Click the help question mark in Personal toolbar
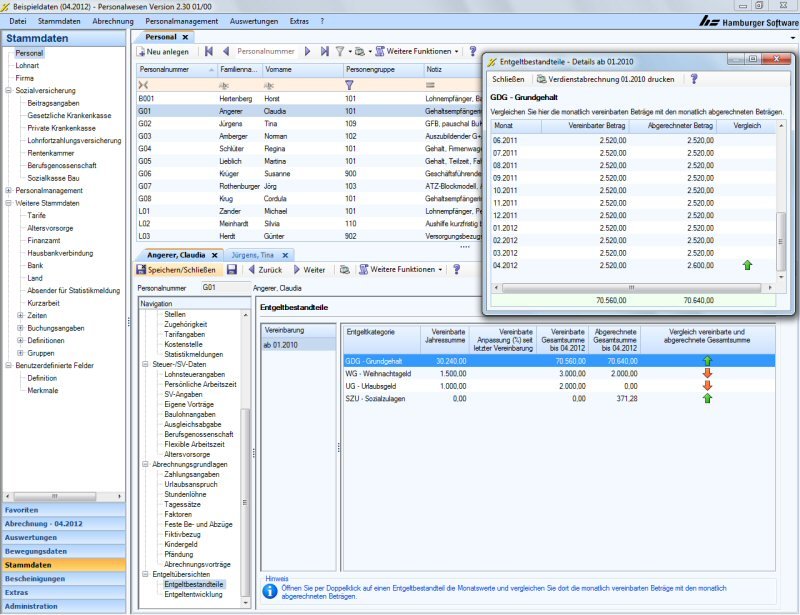 [x=472, y=51]
